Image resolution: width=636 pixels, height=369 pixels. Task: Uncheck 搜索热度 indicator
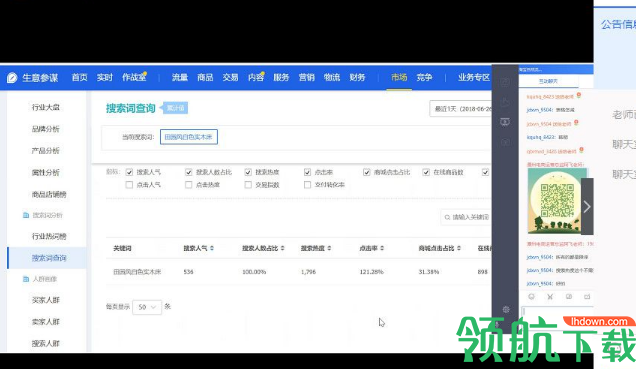pos(248,172)
